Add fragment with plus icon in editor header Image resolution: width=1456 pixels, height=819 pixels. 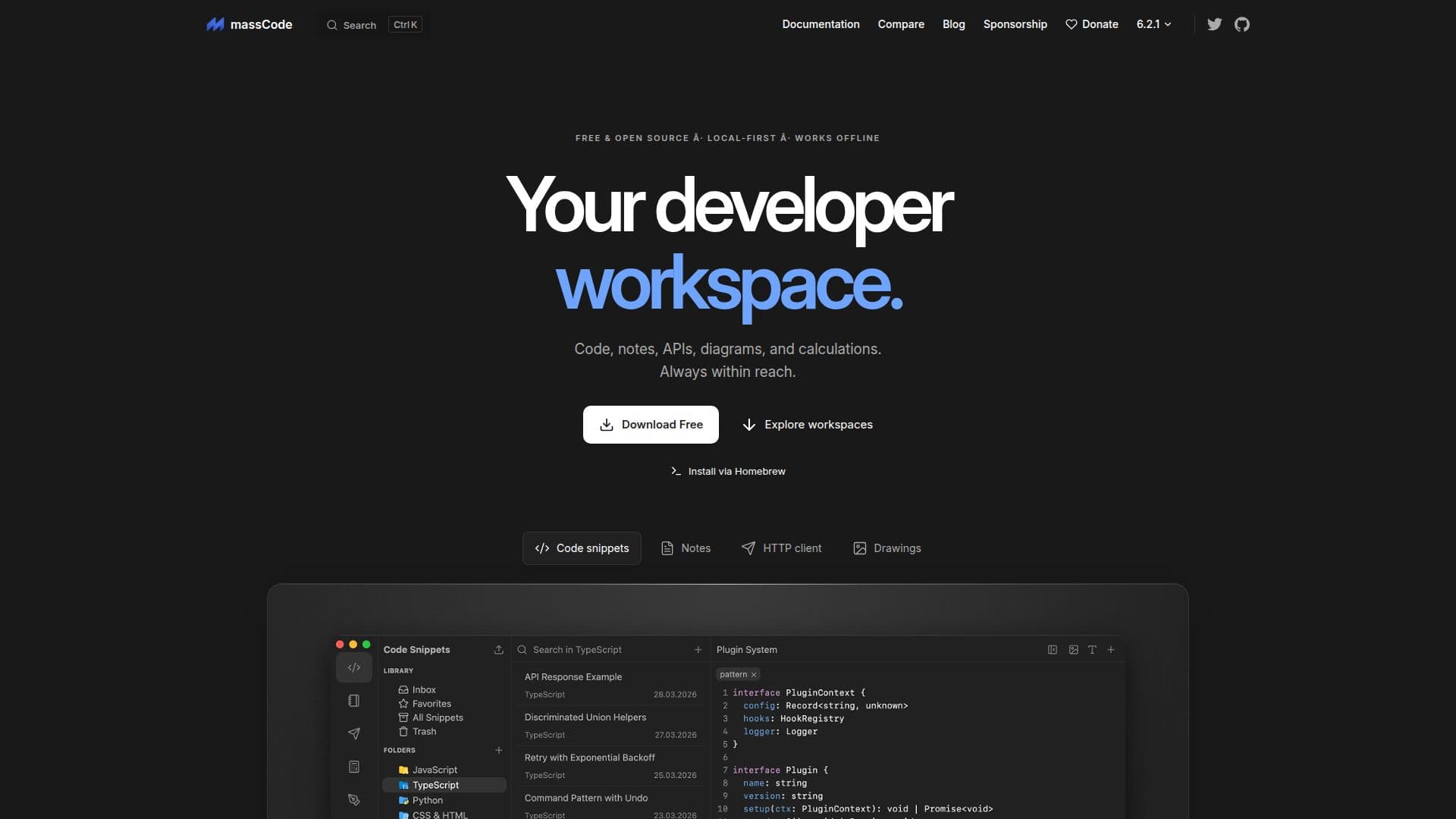pyautogui.click(x=1111, y=650)
